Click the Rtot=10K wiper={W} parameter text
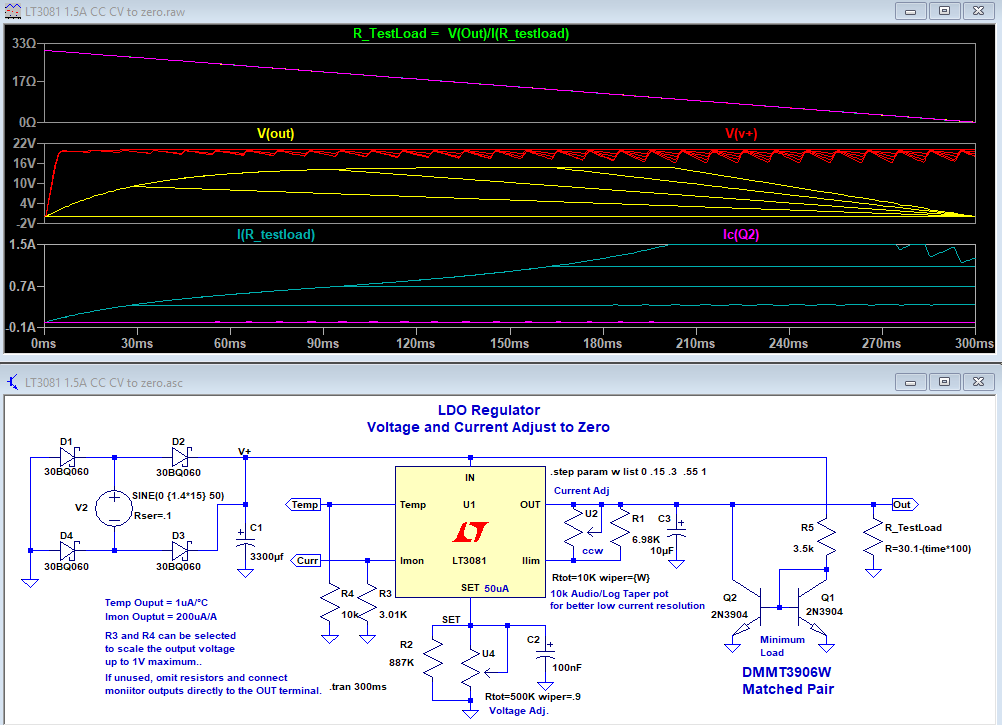The width and height of the screenshot is (1002, 725). point(601,577)
